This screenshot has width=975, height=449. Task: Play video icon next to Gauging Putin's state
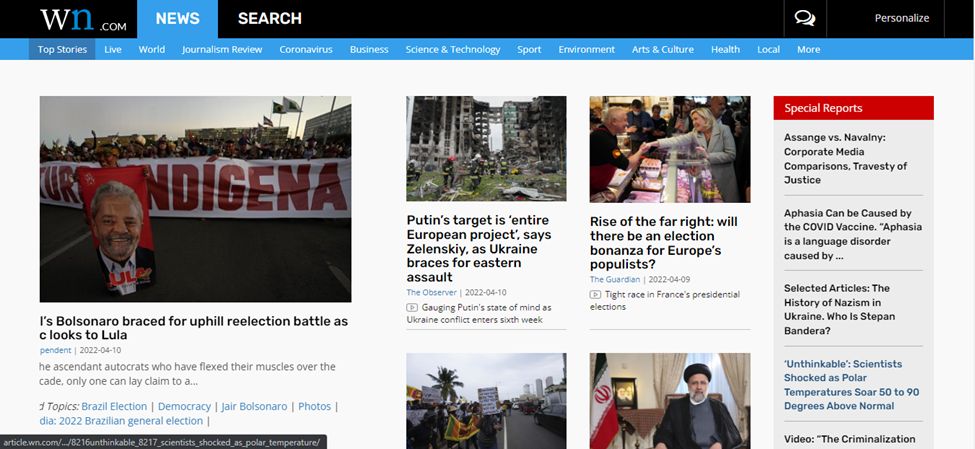click(x=412, y=307)
